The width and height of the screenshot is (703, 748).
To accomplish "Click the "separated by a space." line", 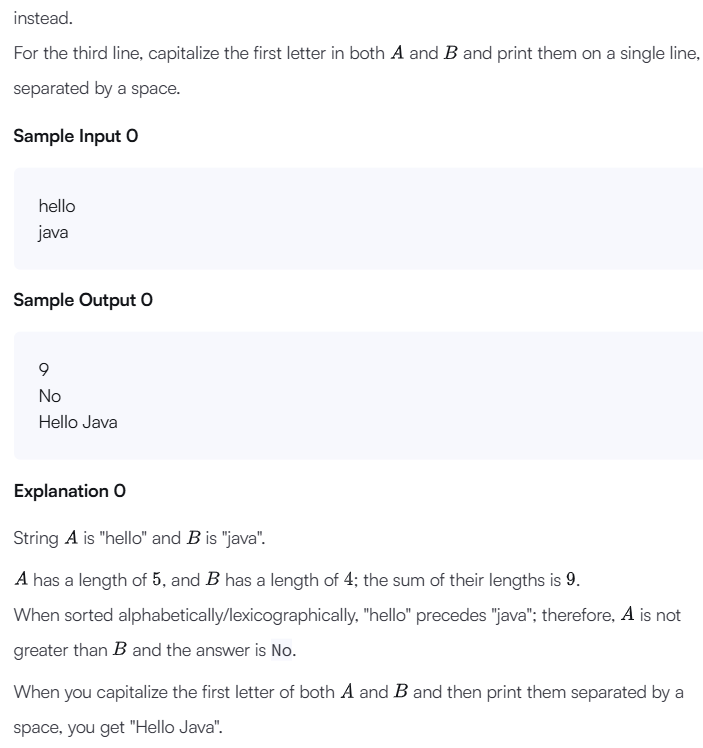I will point(97,89).
